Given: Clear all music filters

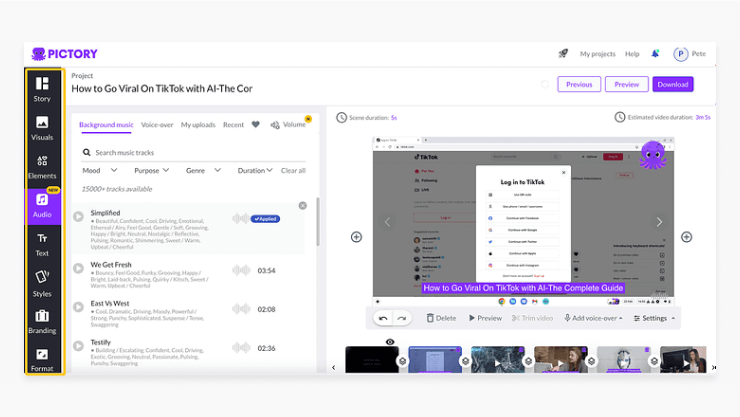Looking at the screenshot, I should coord(293,170).
